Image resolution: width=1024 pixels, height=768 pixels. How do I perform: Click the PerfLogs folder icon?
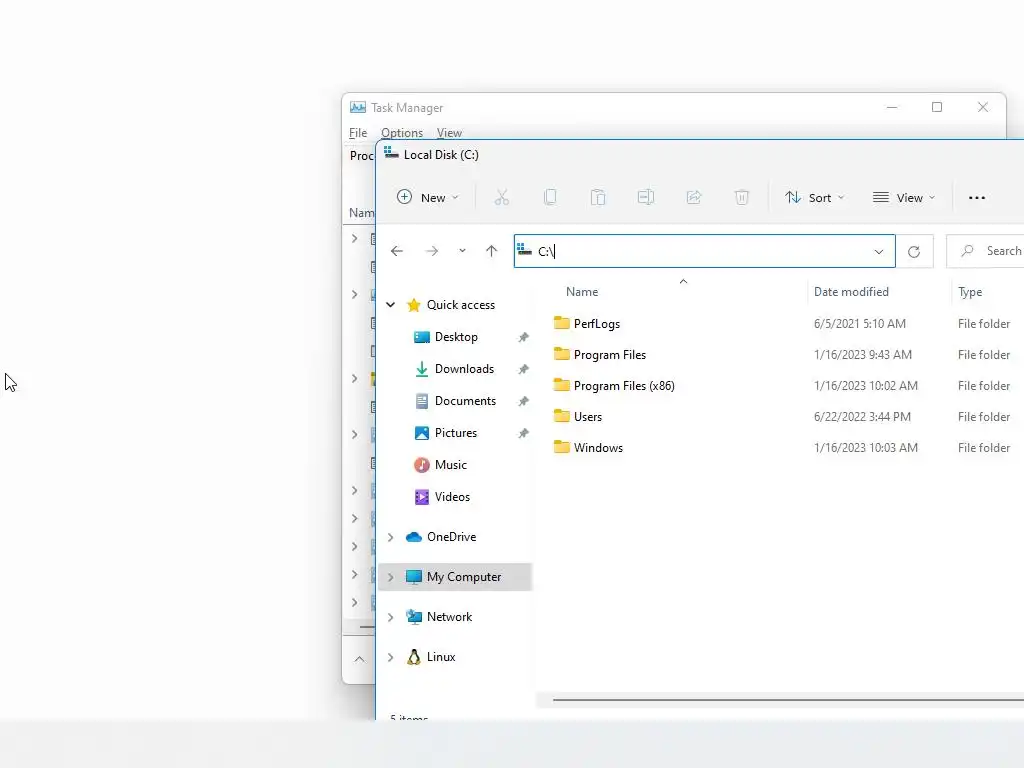click(x=561, y=323)
